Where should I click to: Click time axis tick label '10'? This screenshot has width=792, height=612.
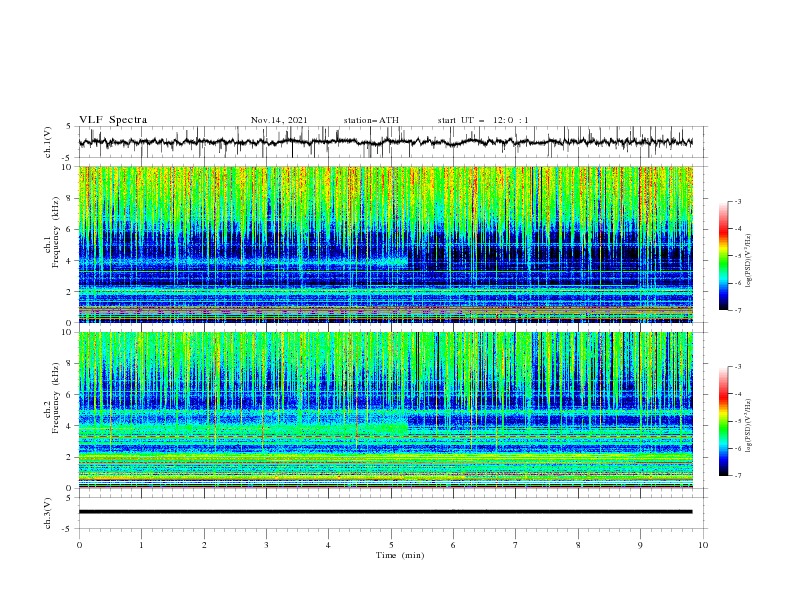click(703, 545)
